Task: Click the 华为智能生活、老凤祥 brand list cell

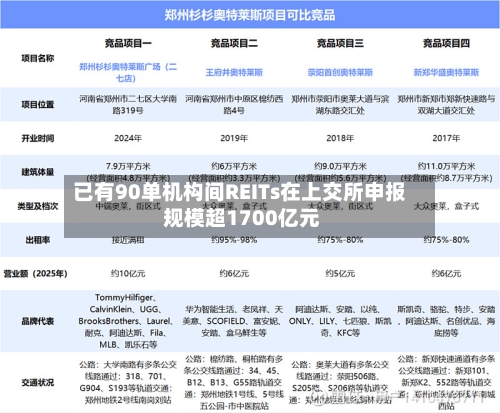Action: pos(233,321)
